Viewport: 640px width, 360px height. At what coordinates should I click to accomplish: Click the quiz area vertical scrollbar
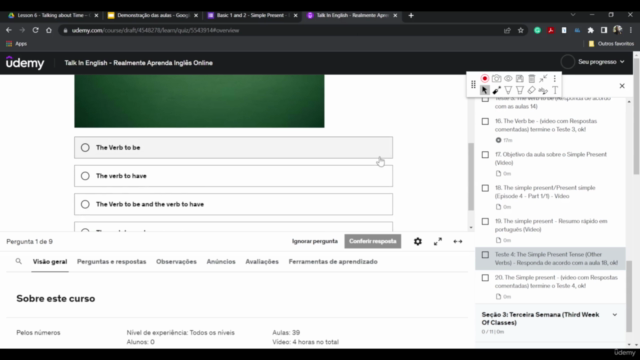coord(471,176)
